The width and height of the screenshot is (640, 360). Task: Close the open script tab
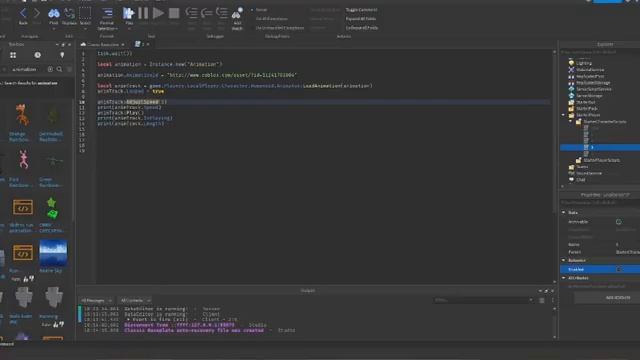148,44
